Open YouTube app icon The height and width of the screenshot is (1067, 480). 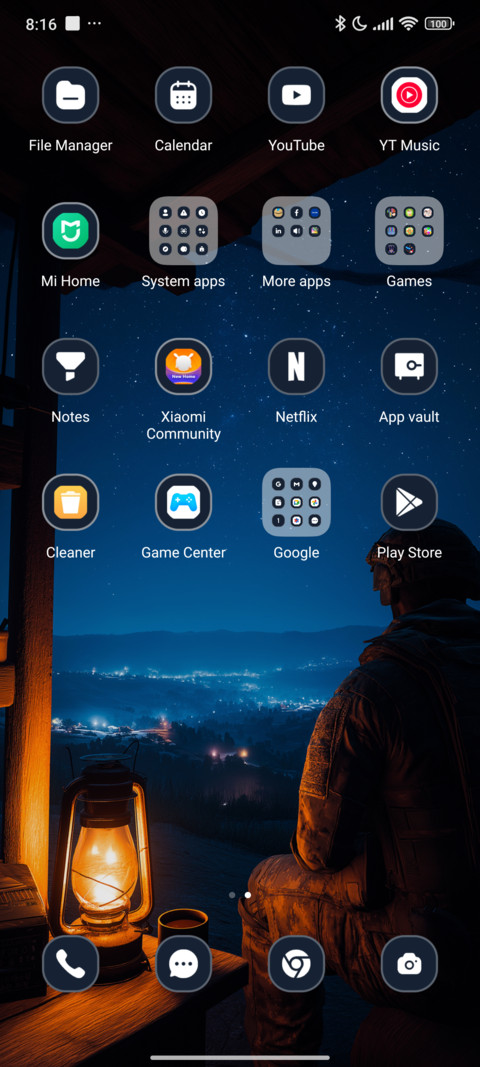[x=296, y=95]
